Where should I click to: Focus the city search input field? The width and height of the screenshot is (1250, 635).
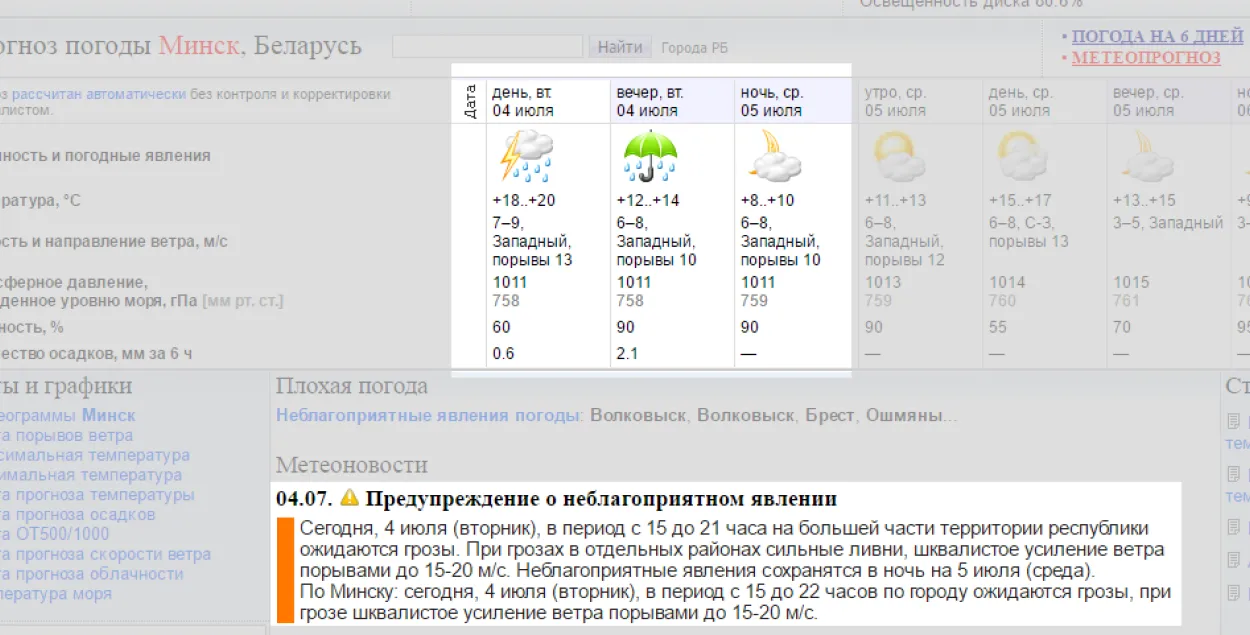click(487, 46)
